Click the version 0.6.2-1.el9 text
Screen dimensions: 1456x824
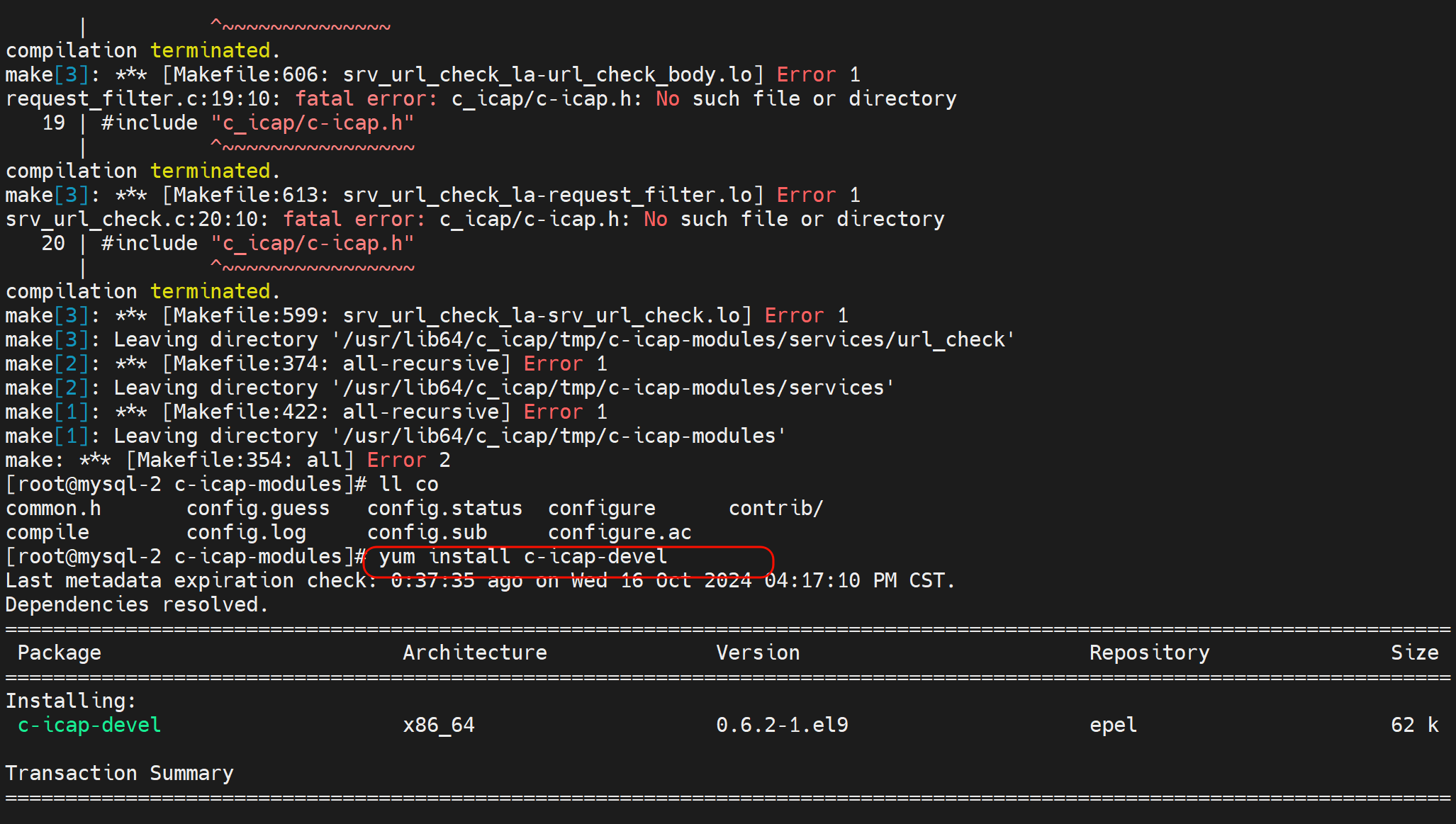(781, 725)
